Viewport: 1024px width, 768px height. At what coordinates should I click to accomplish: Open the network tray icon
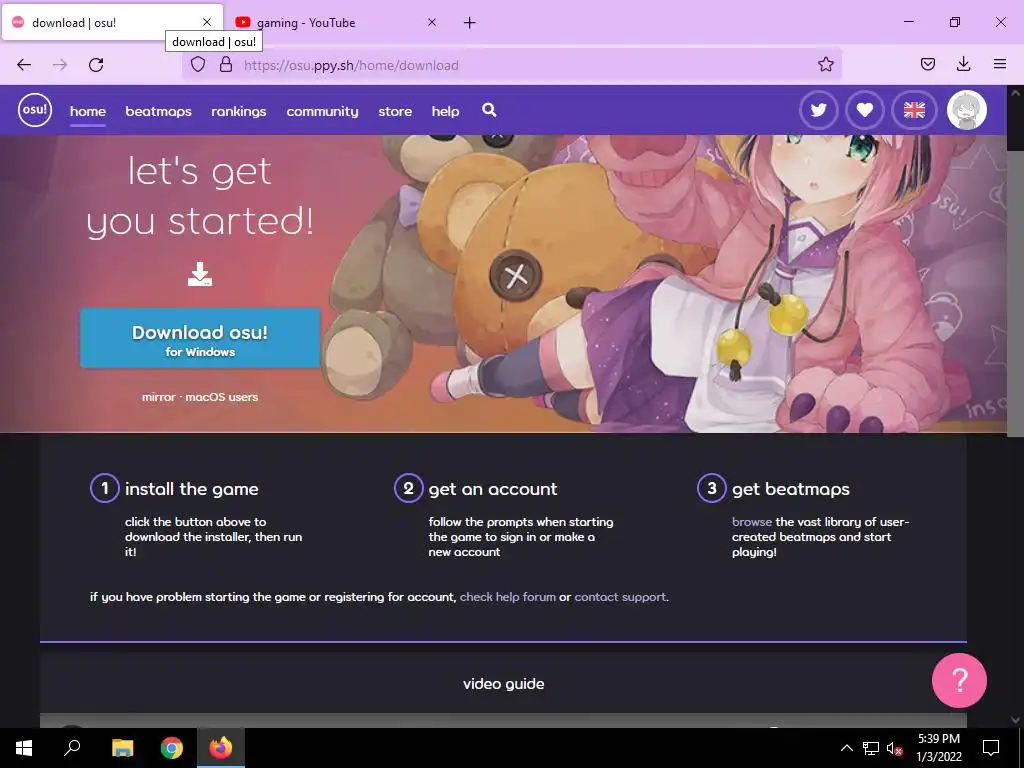click(871, 748)
